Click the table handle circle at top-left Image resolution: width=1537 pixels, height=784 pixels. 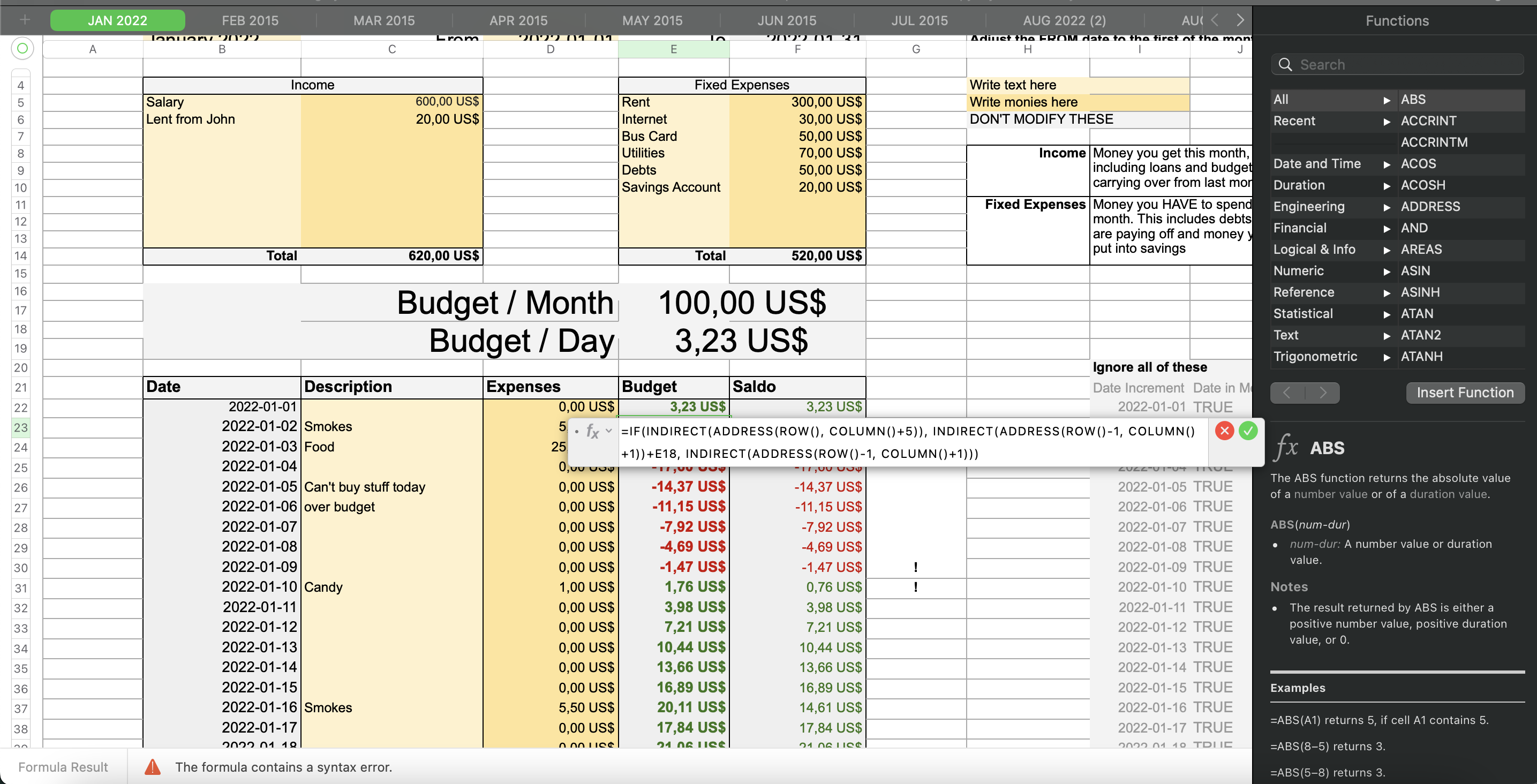click(x=22, y=48)
